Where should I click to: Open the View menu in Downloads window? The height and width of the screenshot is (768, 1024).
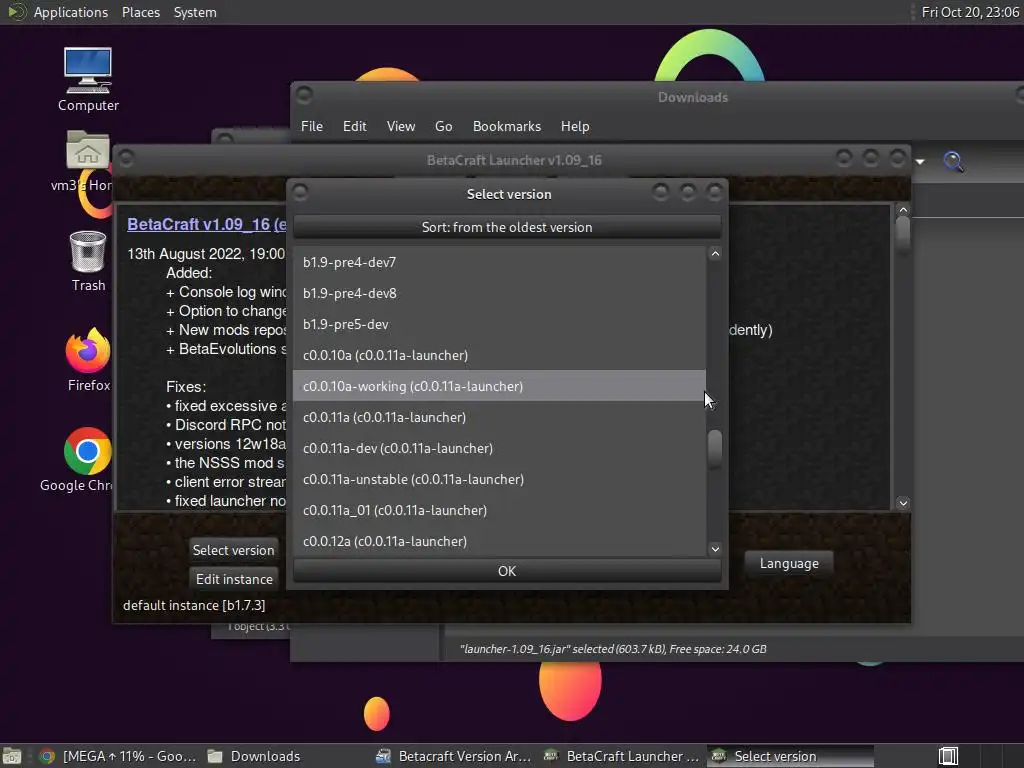(x=400, y=126)
